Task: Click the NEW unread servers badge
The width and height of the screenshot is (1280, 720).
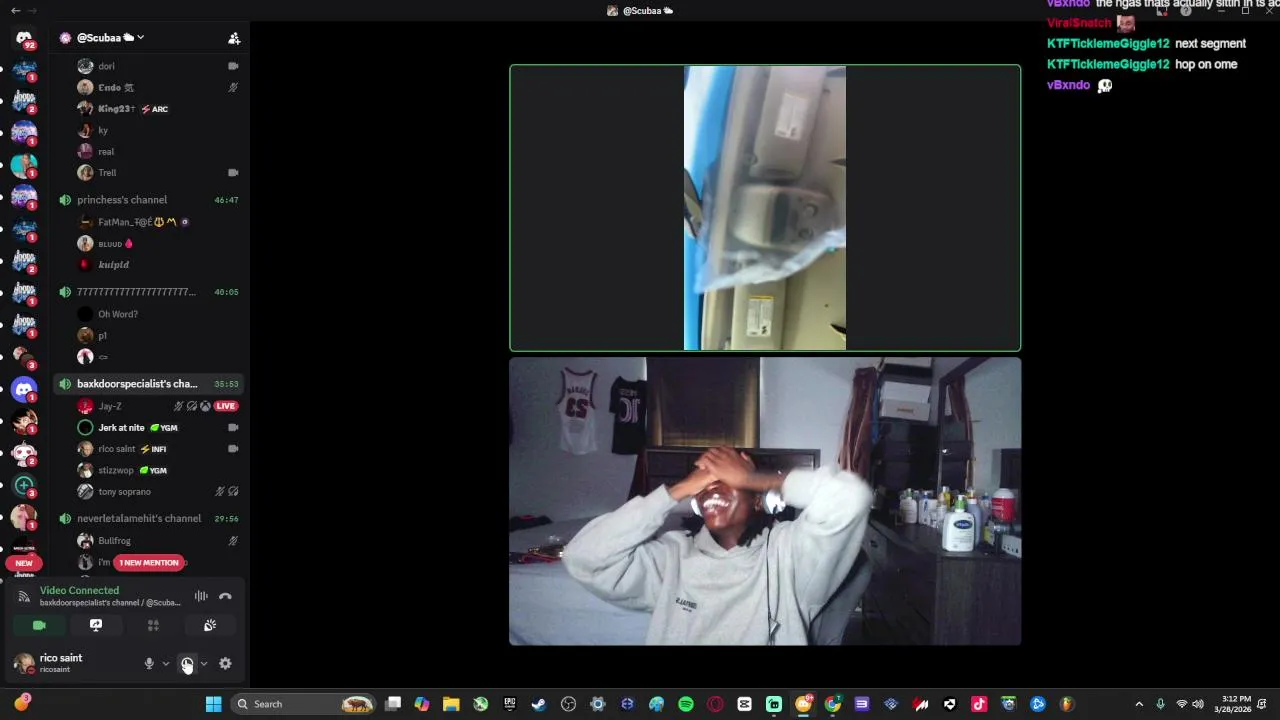Action: tap(24, 563)
